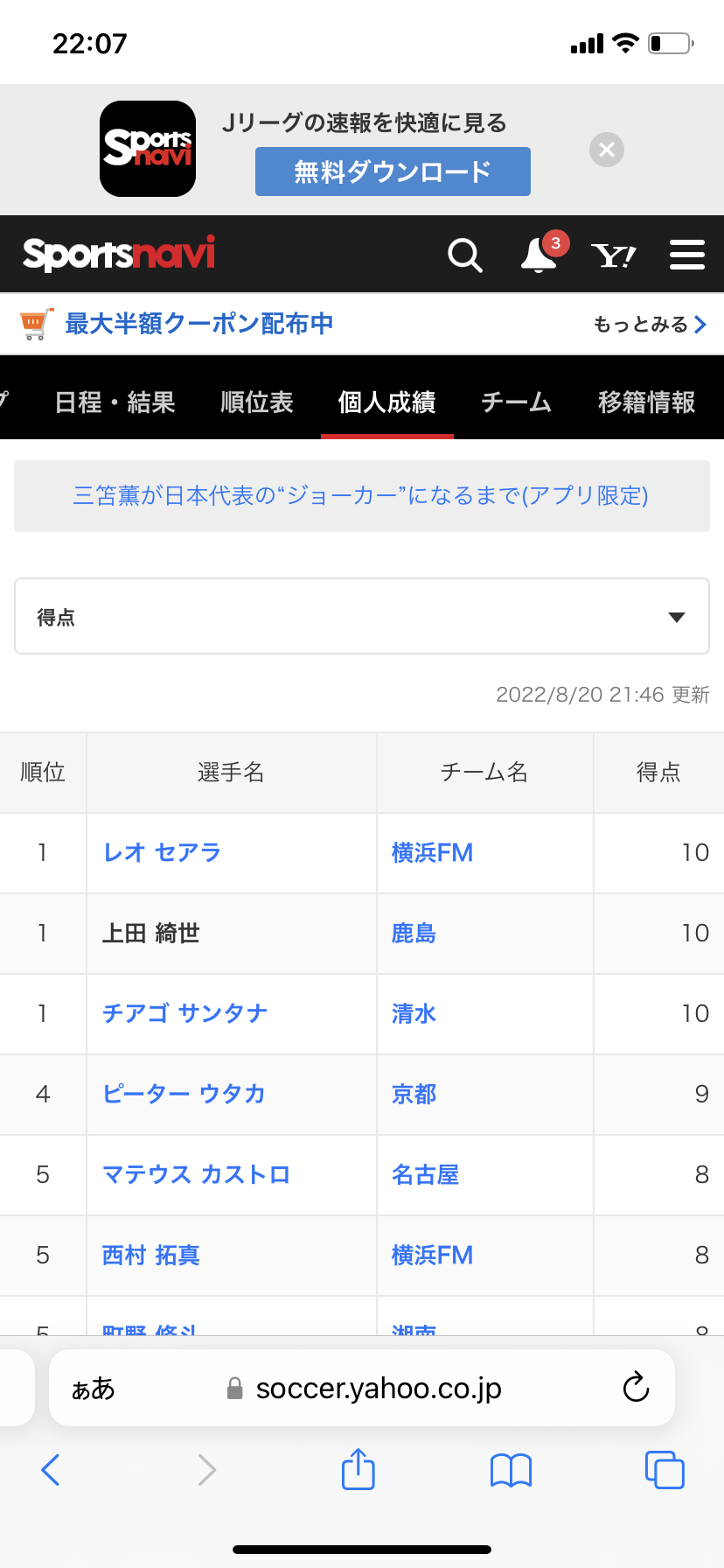This screenshot has height=1568, width=724.
Task: Open Safari bookmarks icon
Action: 511,1470
